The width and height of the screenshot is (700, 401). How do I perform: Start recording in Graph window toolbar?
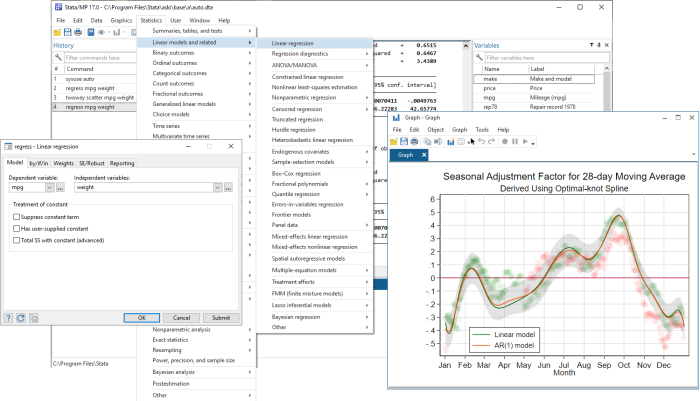click(x=504, y=142)
